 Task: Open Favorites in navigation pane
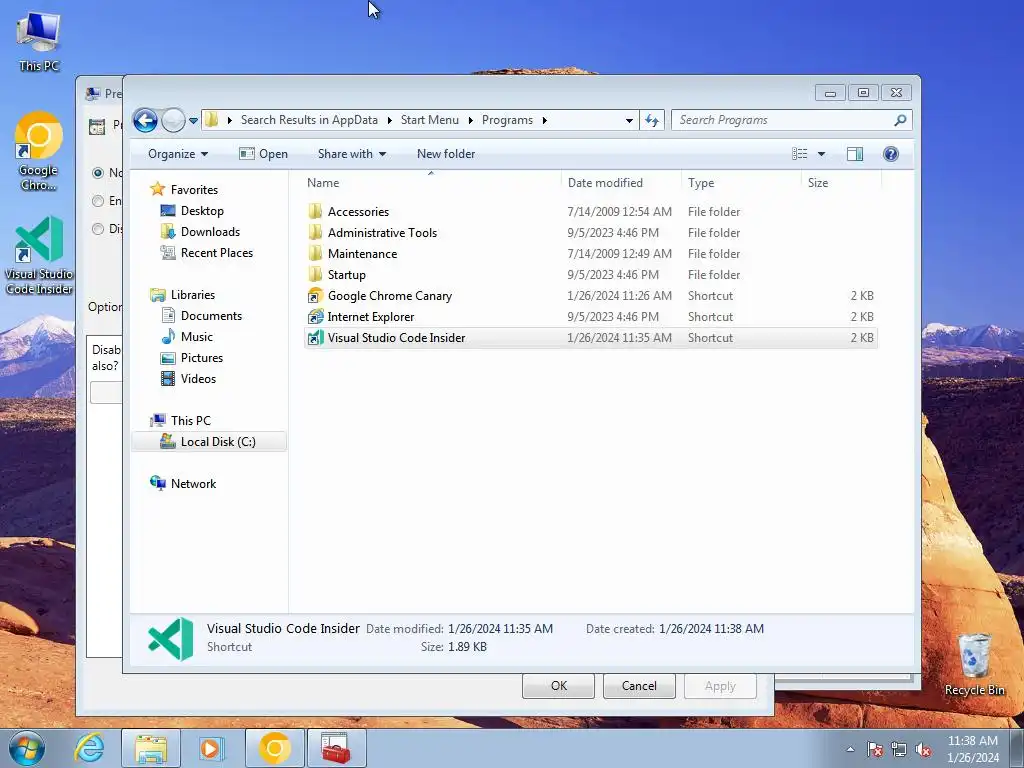(x=194, y=190)
